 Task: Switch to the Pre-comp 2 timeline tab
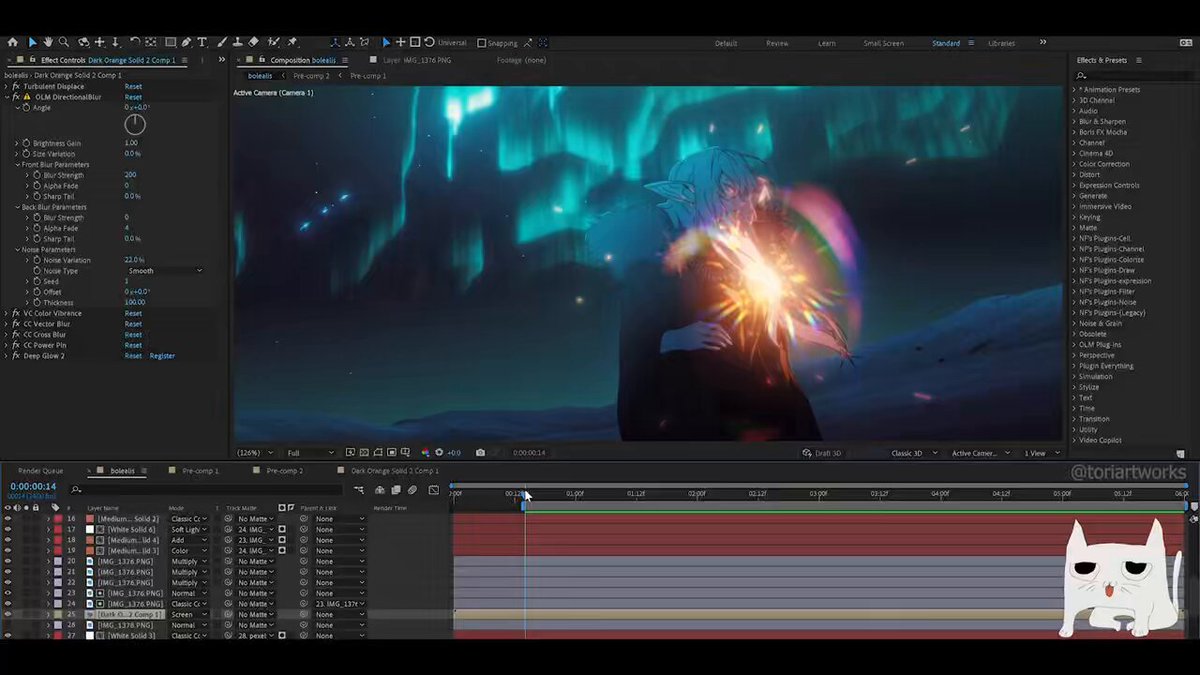pyautogui.click(x=284, y=471)
